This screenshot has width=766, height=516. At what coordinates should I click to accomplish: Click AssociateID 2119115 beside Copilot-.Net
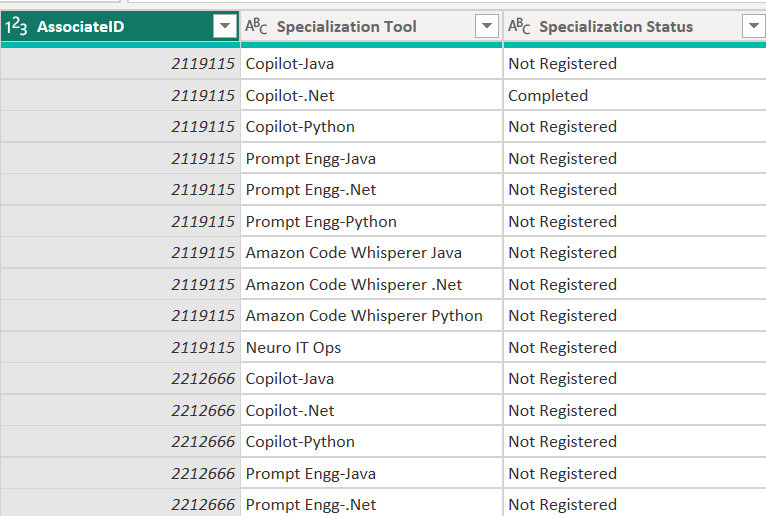120,95
